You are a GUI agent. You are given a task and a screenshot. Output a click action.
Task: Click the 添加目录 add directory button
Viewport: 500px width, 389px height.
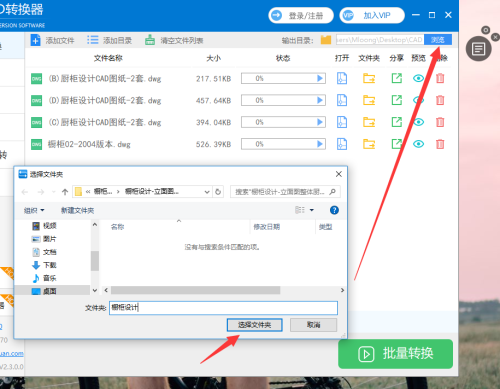109,40
